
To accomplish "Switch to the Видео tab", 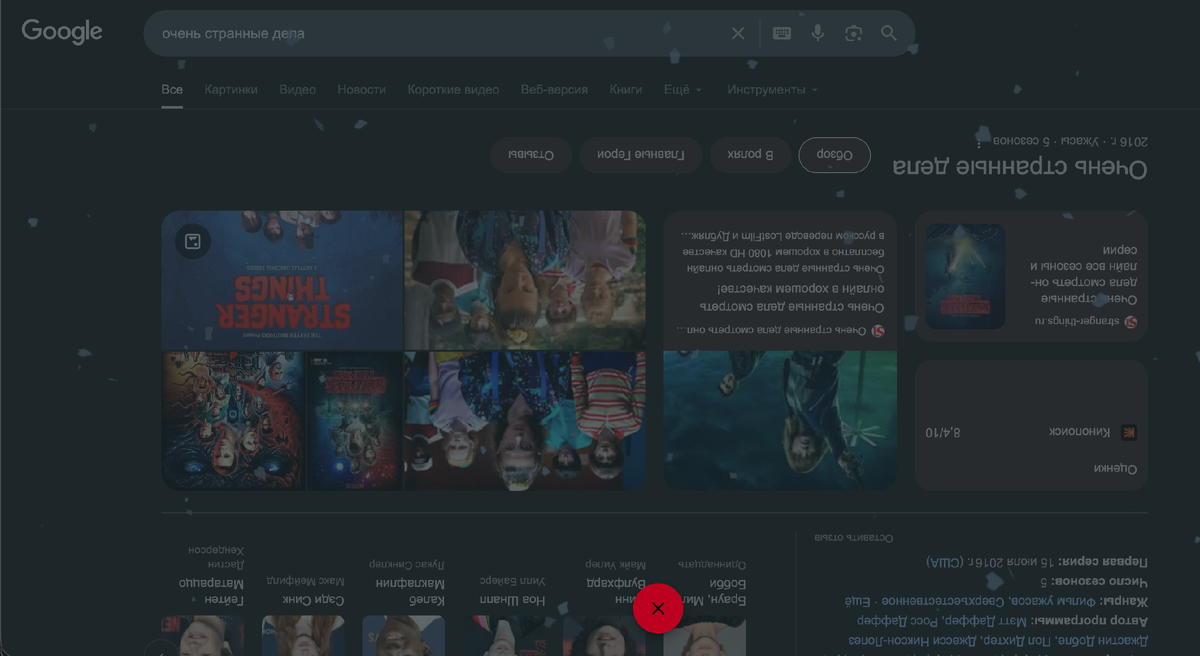I will click(298, 89).
